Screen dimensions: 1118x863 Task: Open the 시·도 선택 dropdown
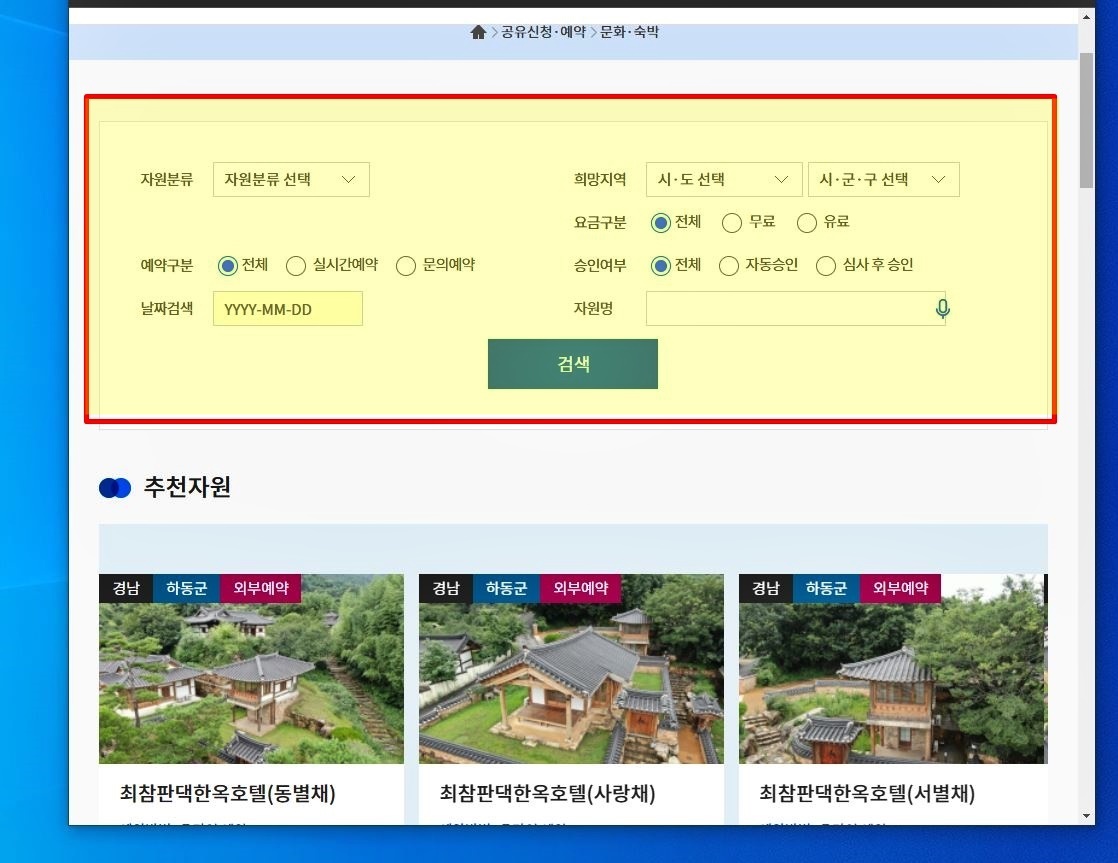click(724, 179)
